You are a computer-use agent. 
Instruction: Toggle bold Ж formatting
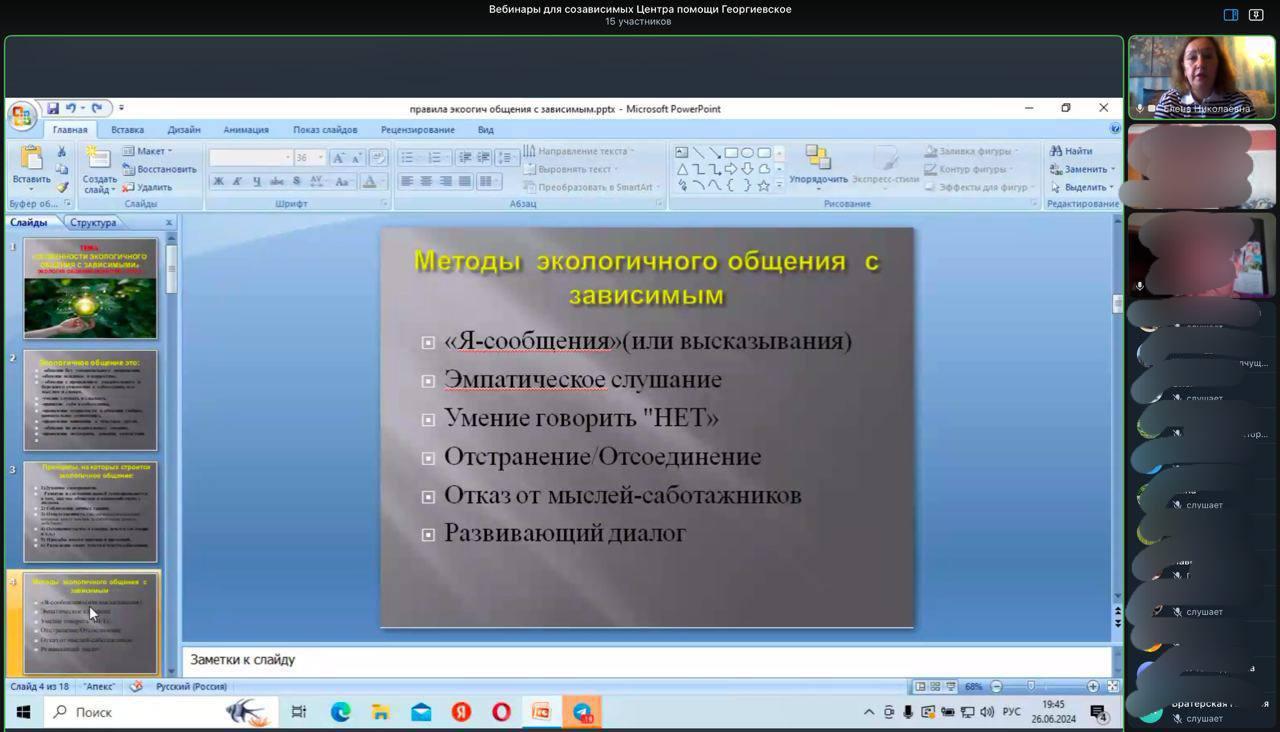(218, 182)
